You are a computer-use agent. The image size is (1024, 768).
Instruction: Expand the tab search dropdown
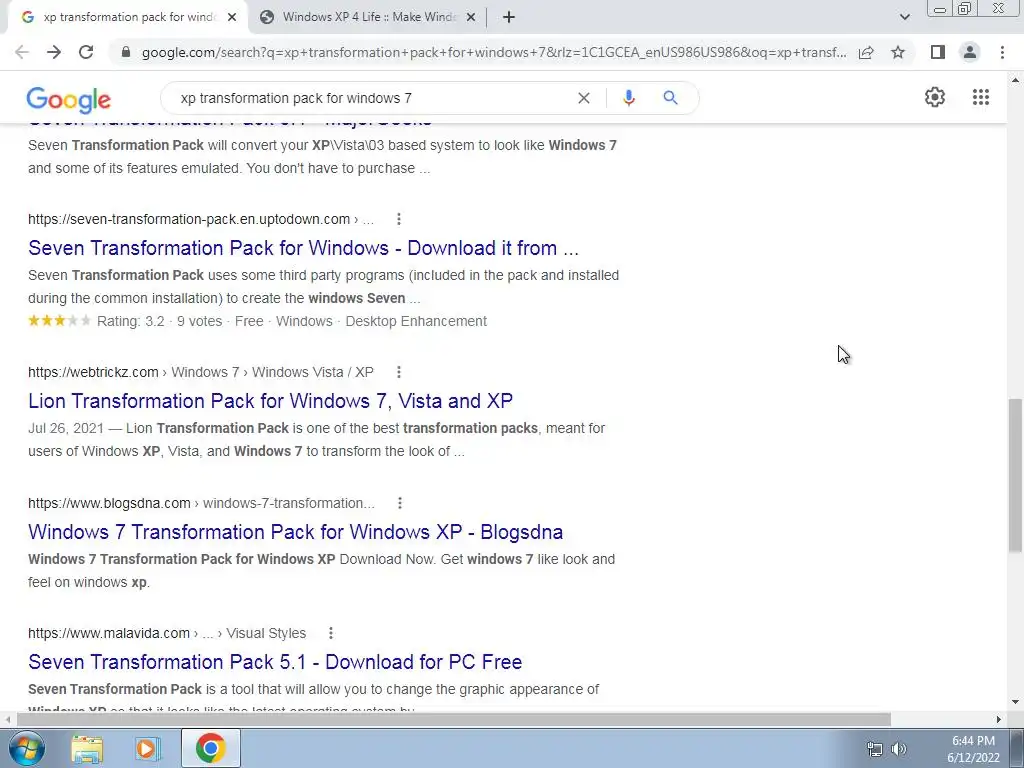904,18
